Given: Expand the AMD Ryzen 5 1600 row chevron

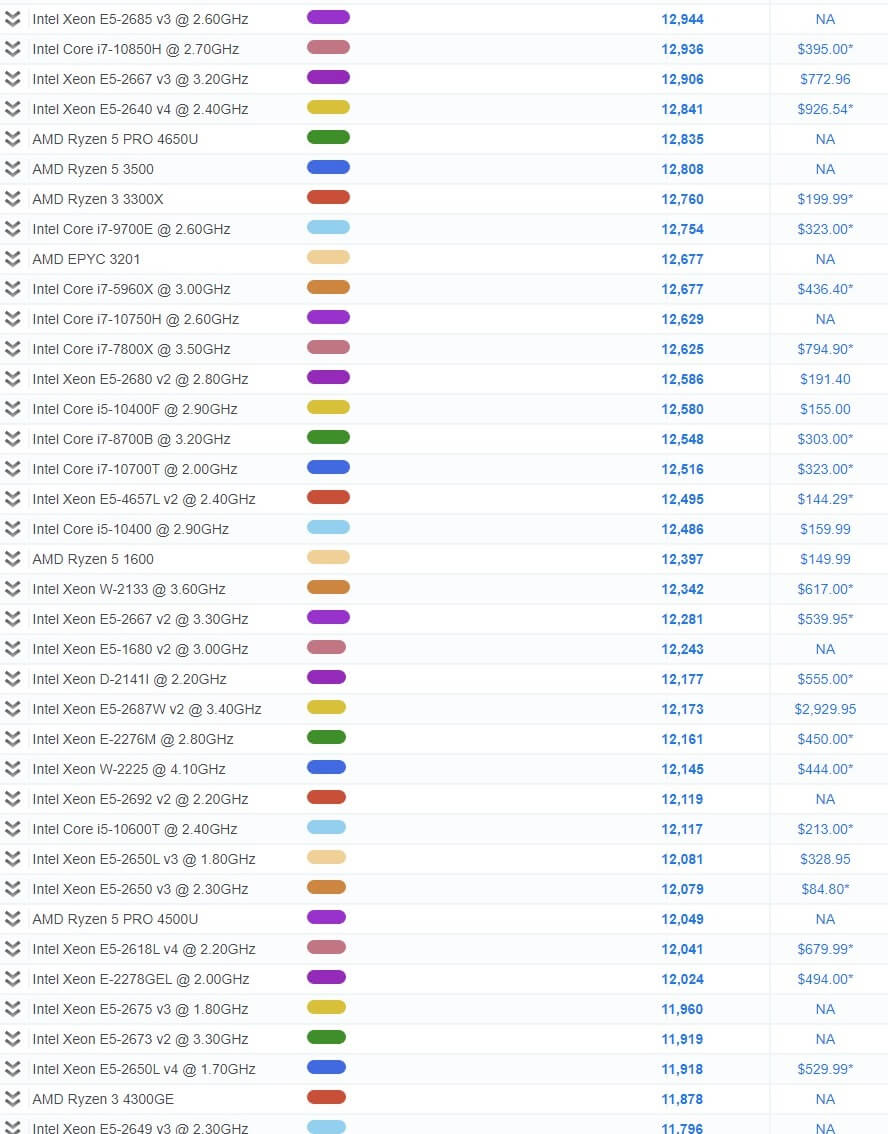Looking at the screenshot, I should click(12, 559).
